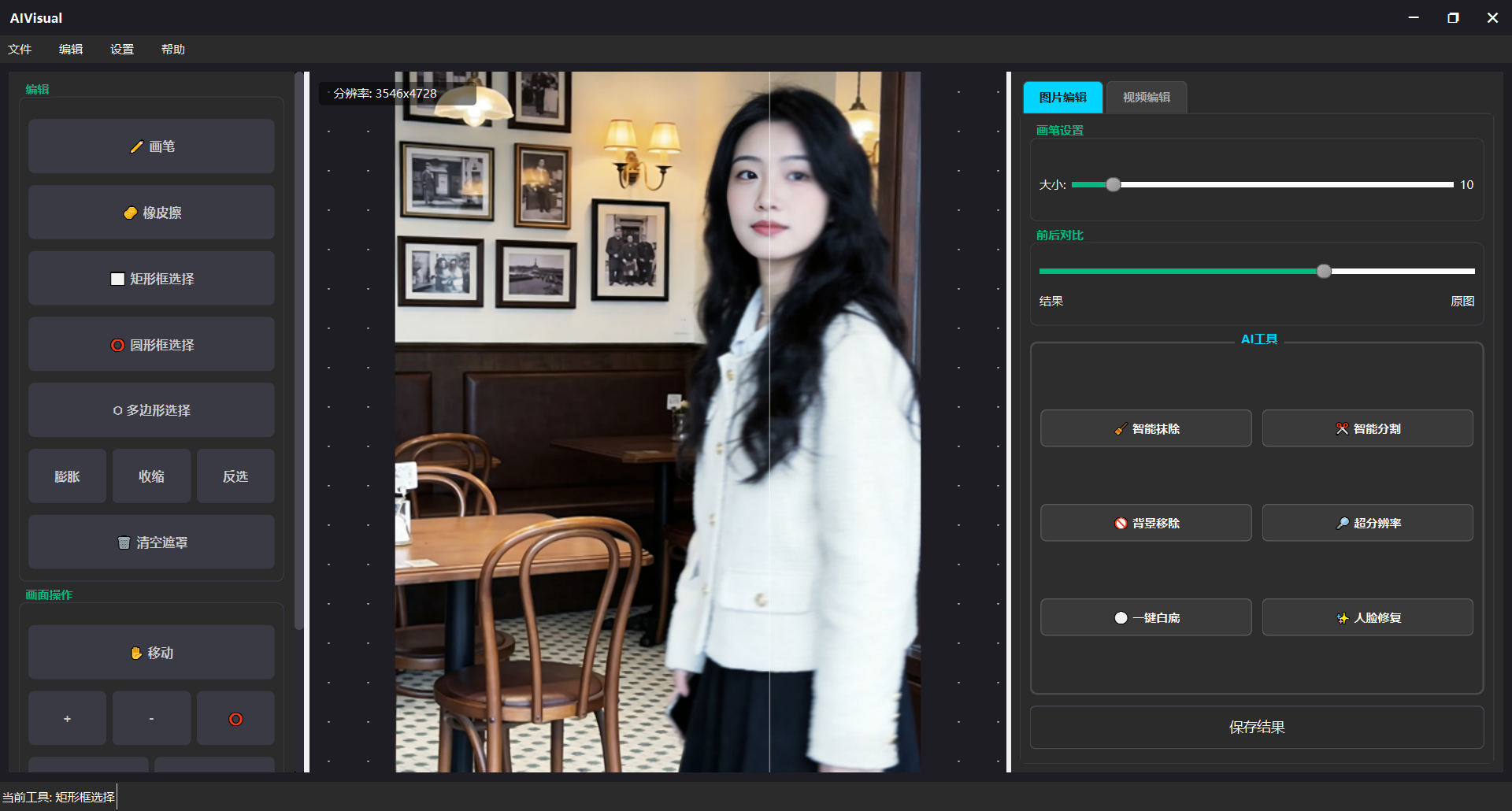Apply 一键白底 white background
1512x811 pixels.
[1145, 617]
